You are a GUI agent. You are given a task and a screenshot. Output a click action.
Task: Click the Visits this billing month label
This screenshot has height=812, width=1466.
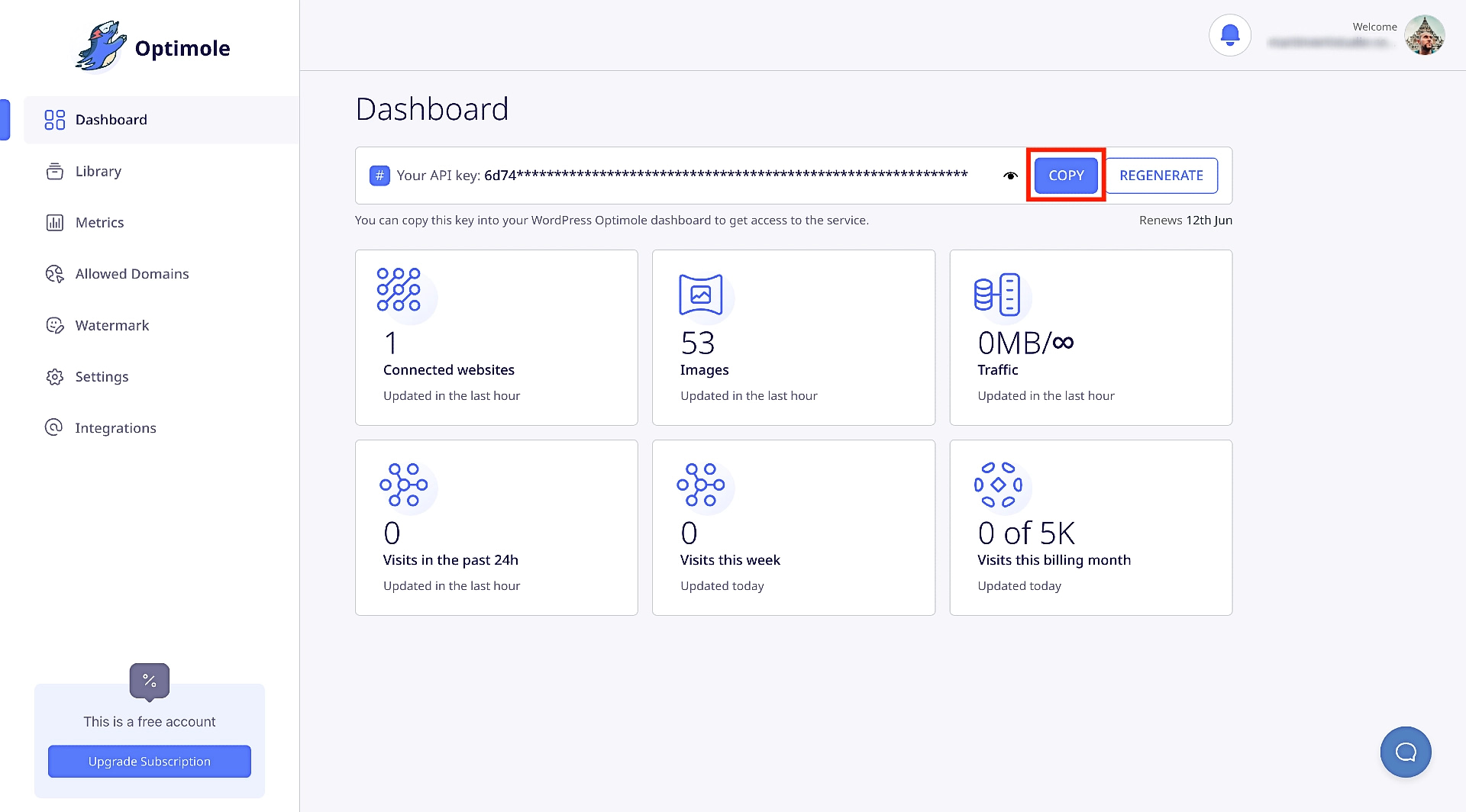[x=1054, y=560]
